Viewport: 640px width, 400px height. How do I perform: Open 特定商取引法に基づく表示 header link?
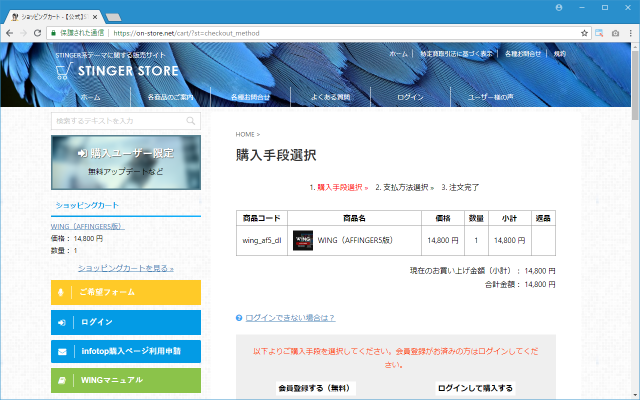click(456, 53)
